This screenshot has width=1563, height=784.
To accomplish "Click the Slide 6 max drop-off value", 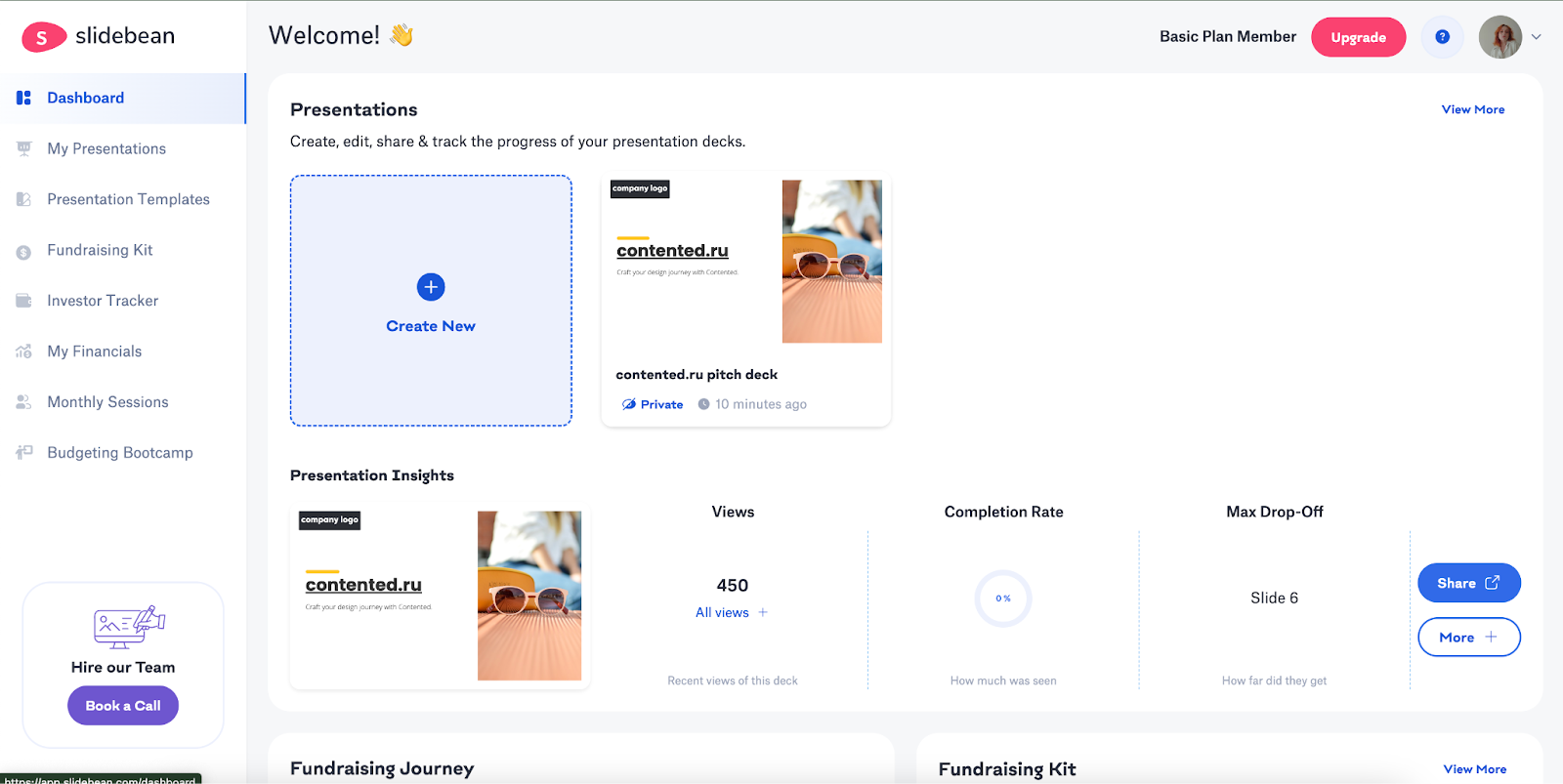I will 1274,598.
